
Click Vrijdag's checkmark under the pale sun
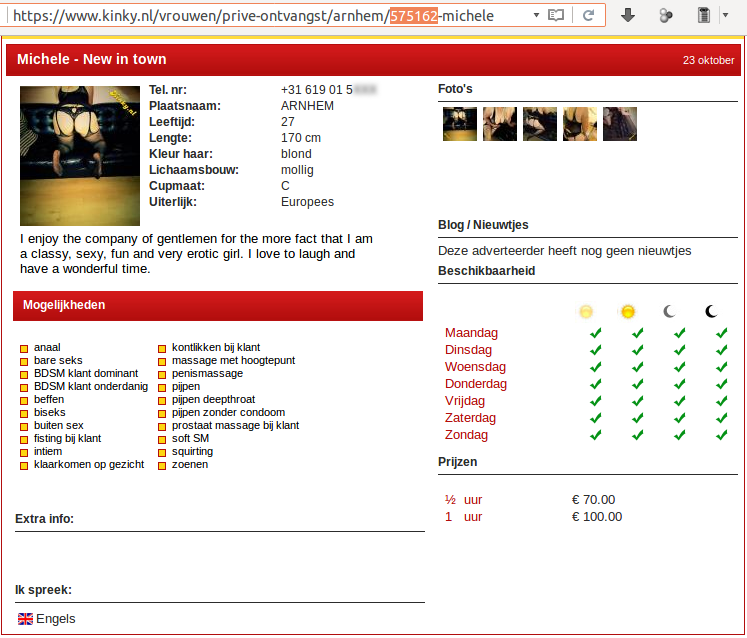(596, 401)
